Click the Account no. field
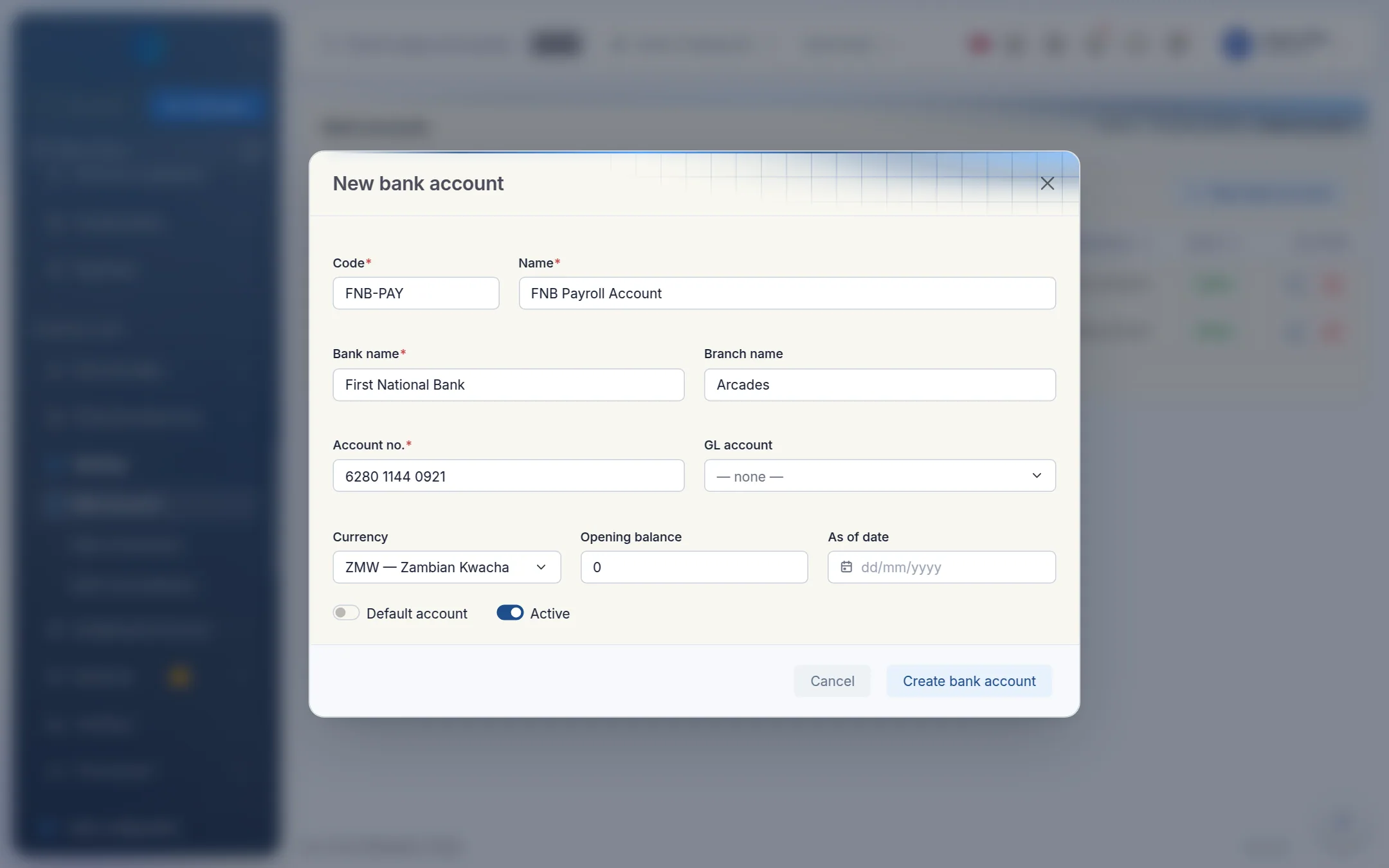Viewport: 1389px width, 868px height. coord(508,476)
